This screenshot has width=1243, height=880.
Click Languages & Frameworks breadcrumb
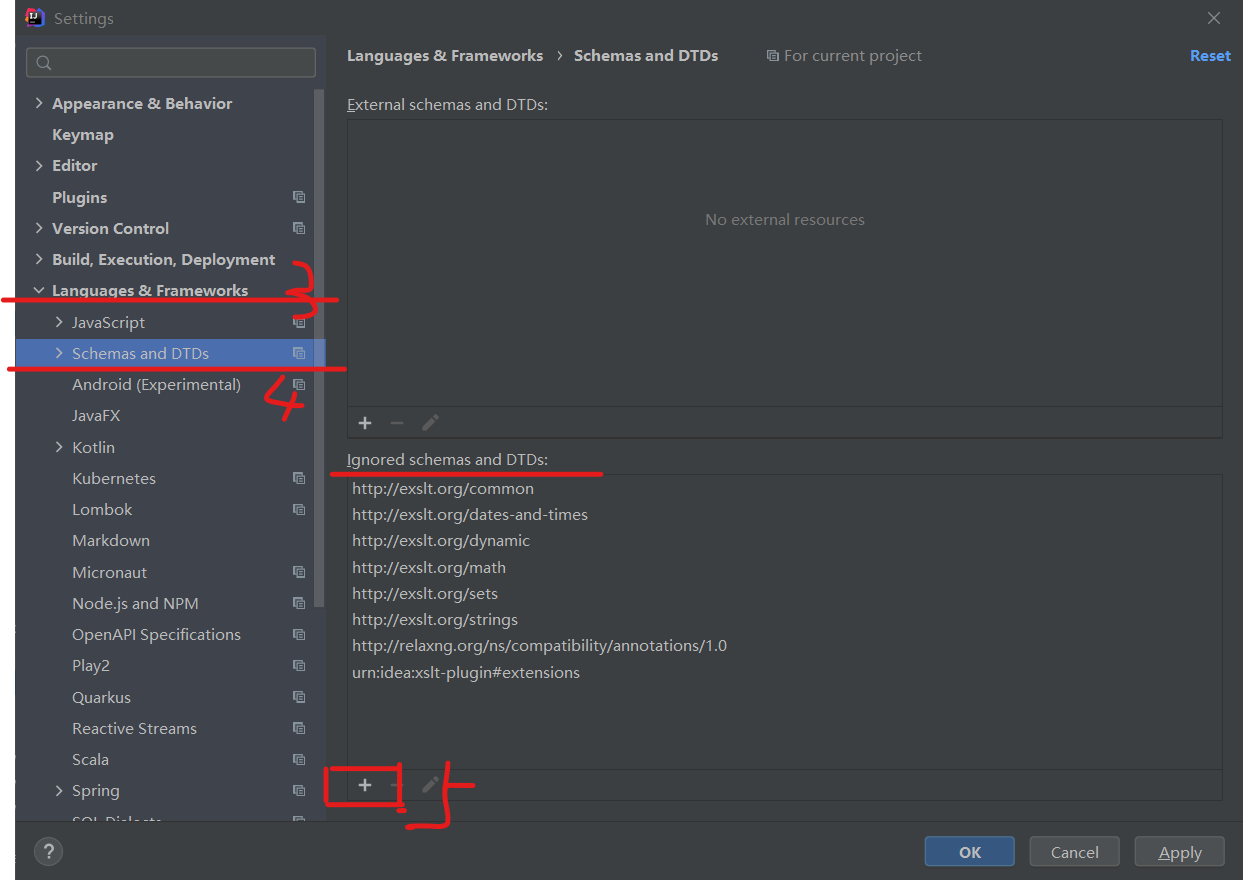click(445, 56)
